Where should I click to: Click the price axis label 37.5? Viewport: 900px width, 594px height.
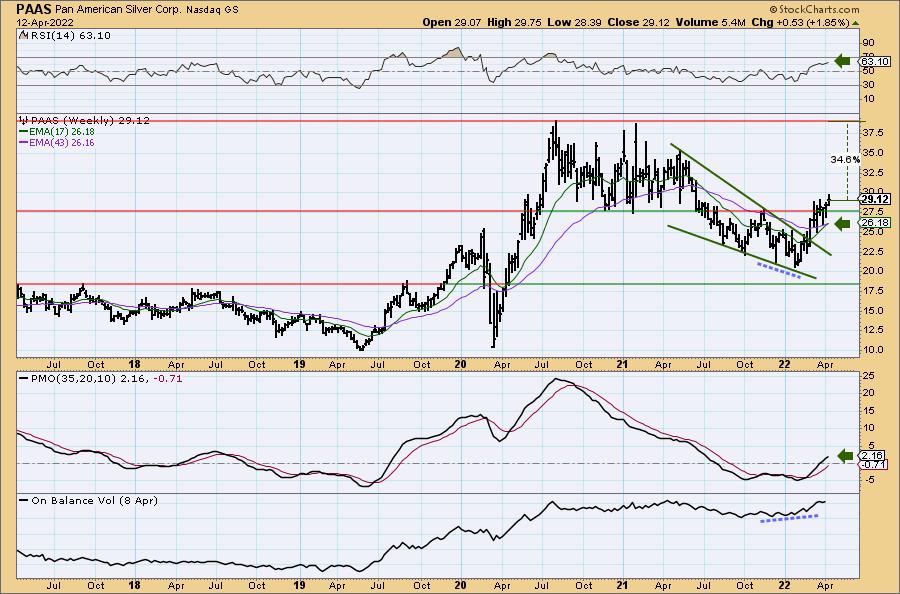(x=872, y=133)
